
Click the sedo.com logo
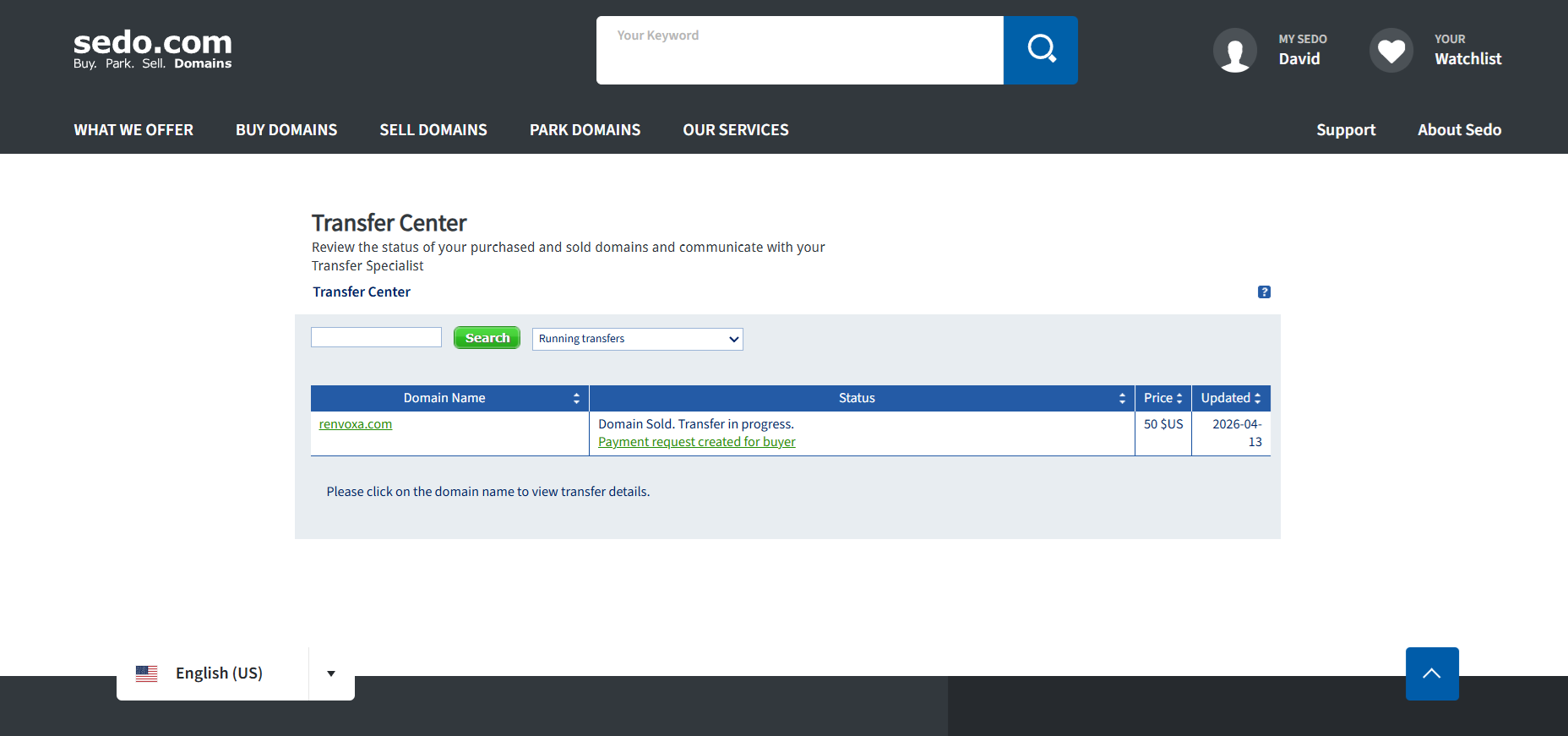pos(152,49)
